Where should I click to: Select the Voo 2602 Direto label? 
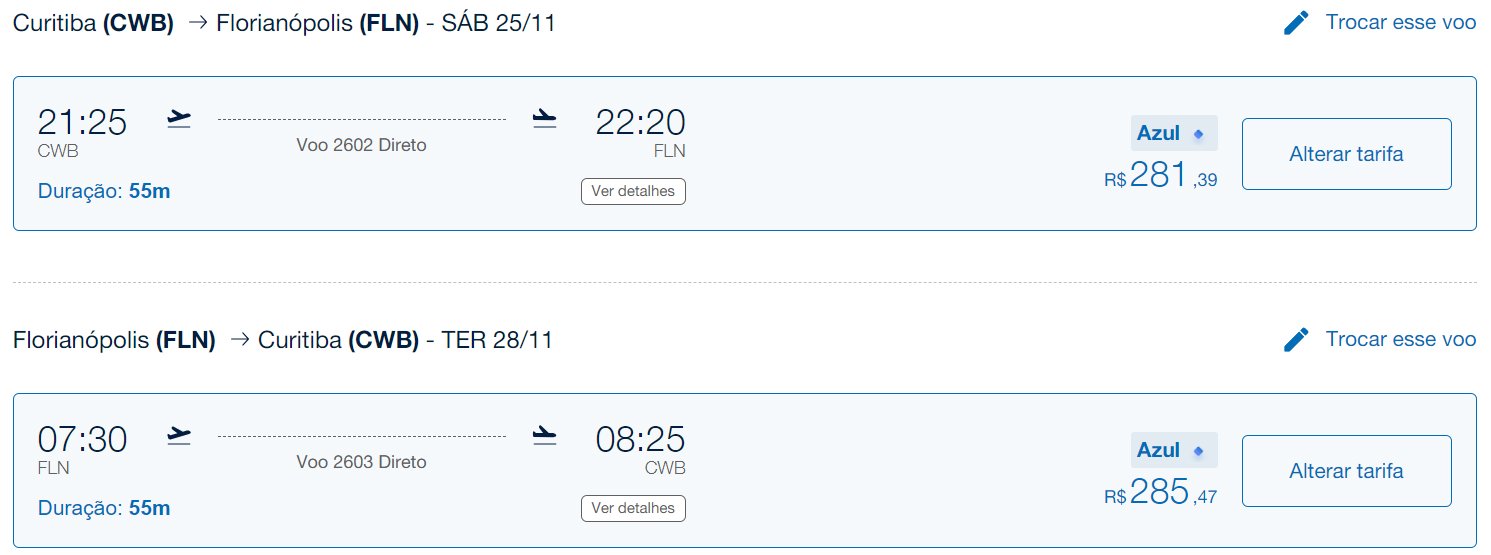pyautogui.click(x=361, y=145)
